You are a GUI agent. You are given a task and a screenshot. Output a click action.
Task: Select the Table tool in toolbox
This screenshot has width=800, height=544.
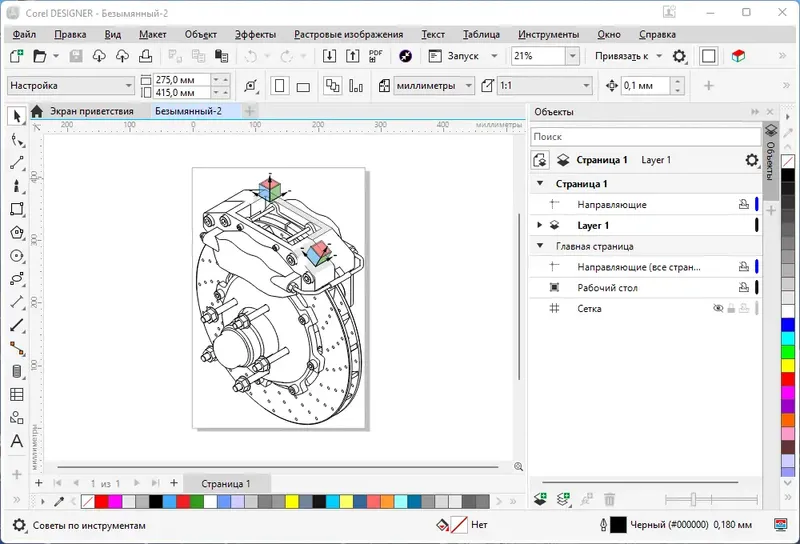tap(16, 394)
